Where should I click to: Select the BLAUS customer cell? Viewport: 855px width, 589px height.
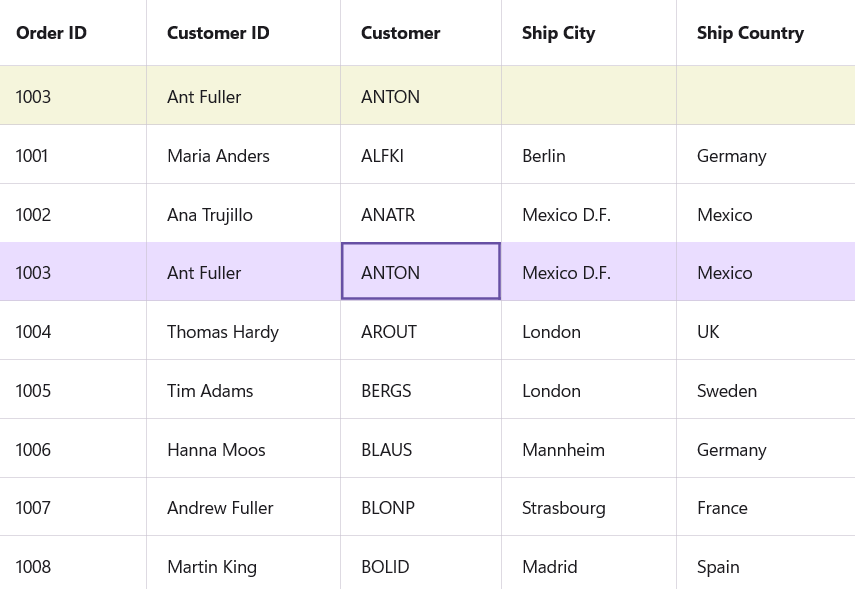coord(387,450)
